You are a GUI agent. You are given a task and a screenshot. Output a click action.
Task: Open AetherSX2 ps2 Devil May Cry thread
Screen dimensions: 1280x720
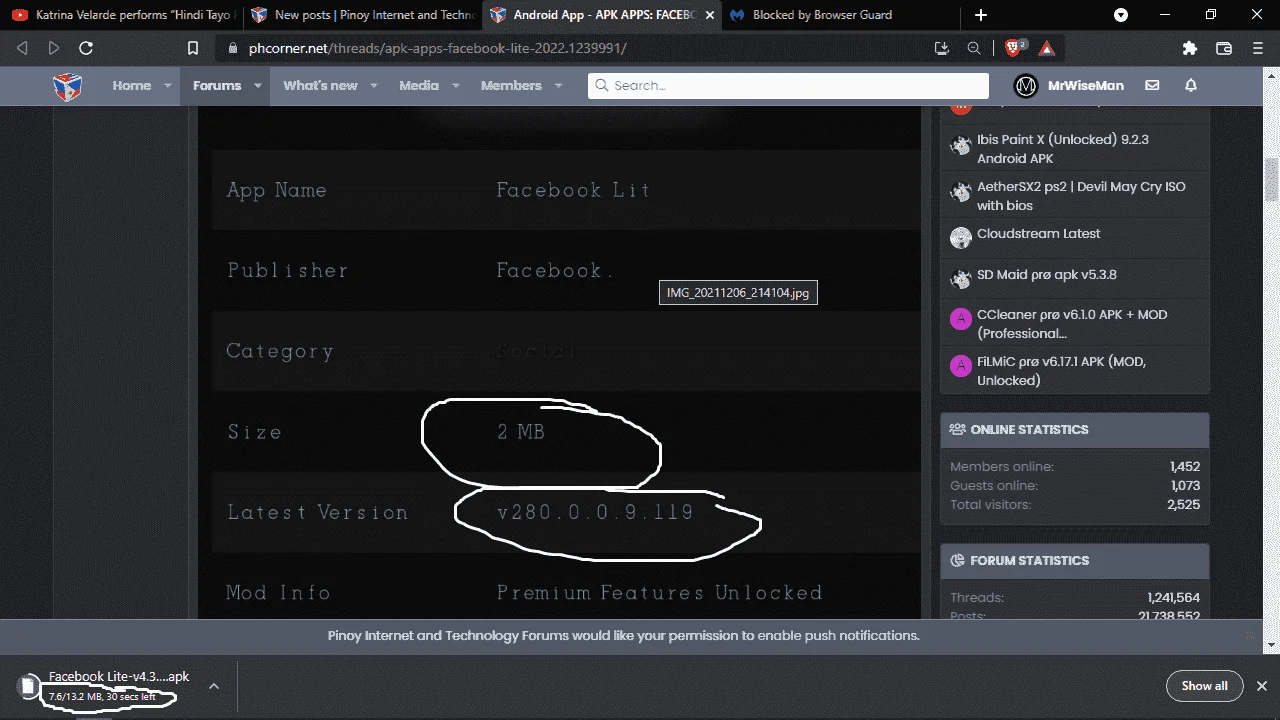(1081, 196)
